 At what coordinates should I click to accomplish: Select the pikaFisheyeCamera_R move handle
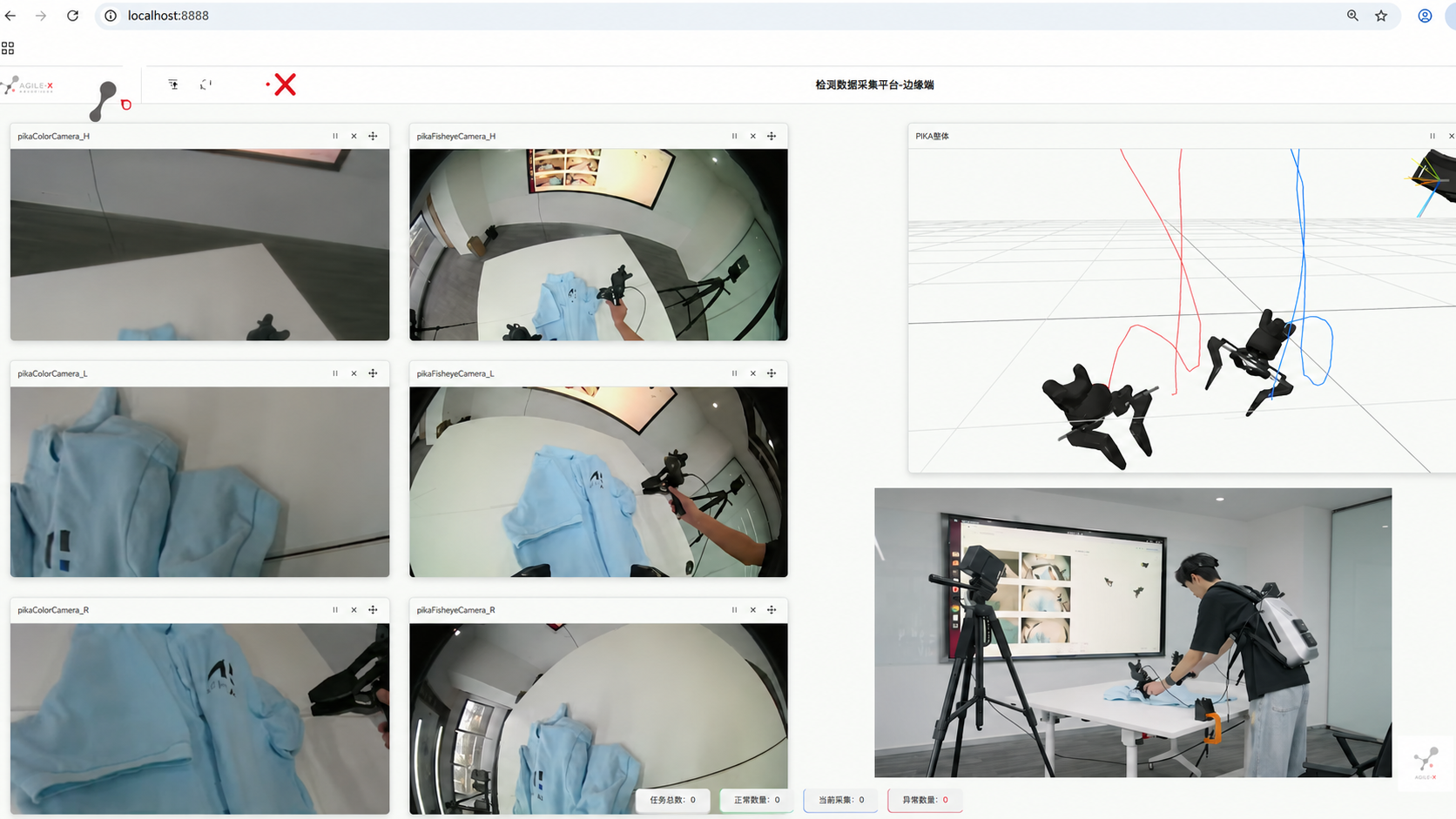click(772, 610)
